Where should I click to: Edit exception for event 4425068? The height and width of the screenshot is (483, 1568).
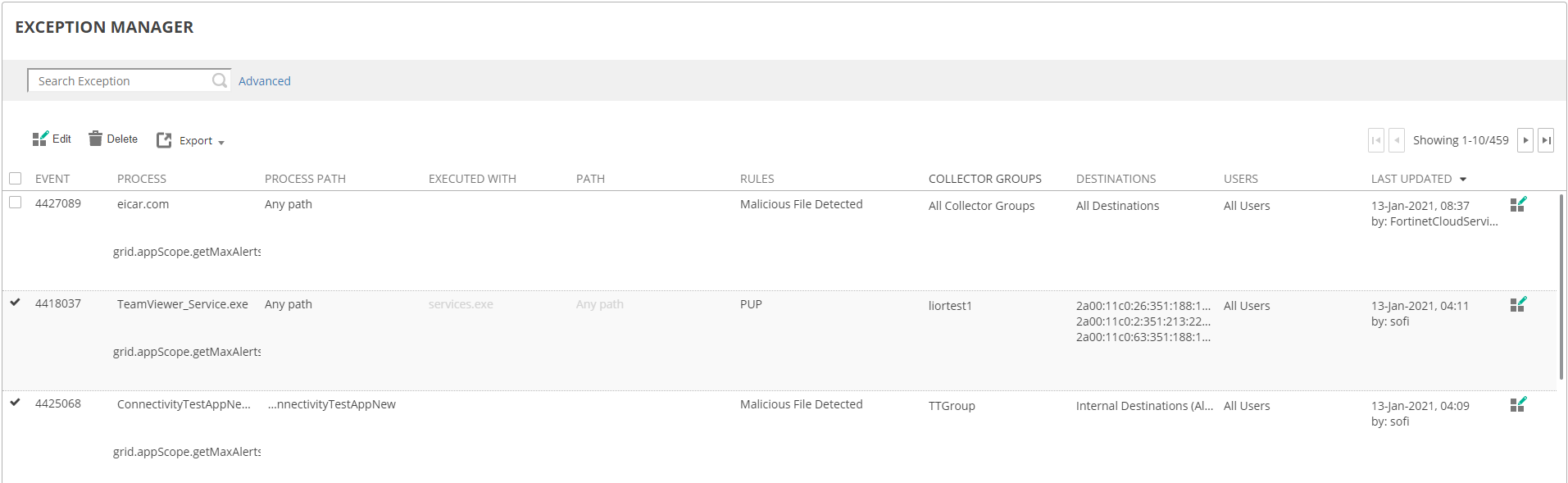pyautogui.click(x=1518, y=404)
